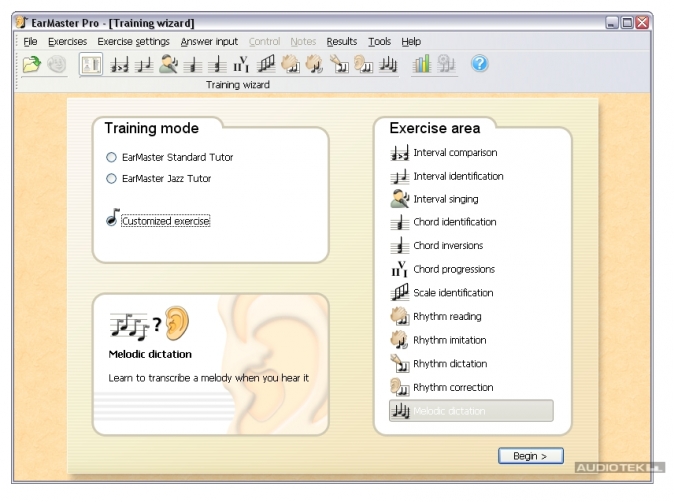This screenshot has height=502, width=674.
Task: Open a file with the folder toolbar icon
Action: pyautogui.click(x=31, y=64)
